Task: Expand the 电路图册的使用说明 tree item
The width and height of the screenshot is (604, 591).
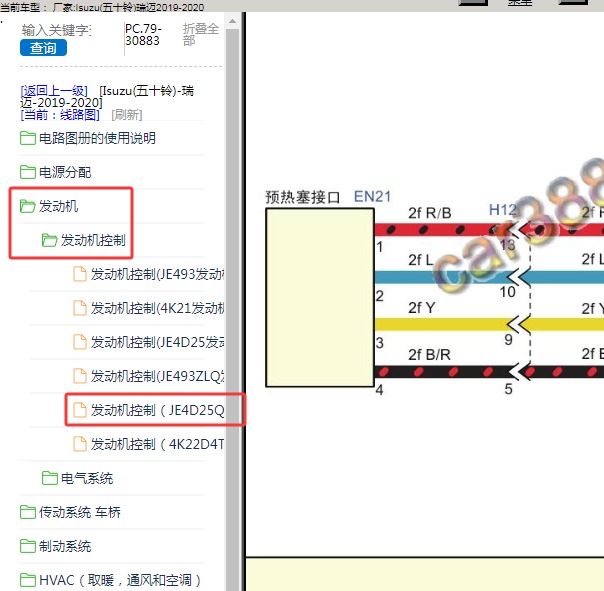Action: click(x=97, y=138)
